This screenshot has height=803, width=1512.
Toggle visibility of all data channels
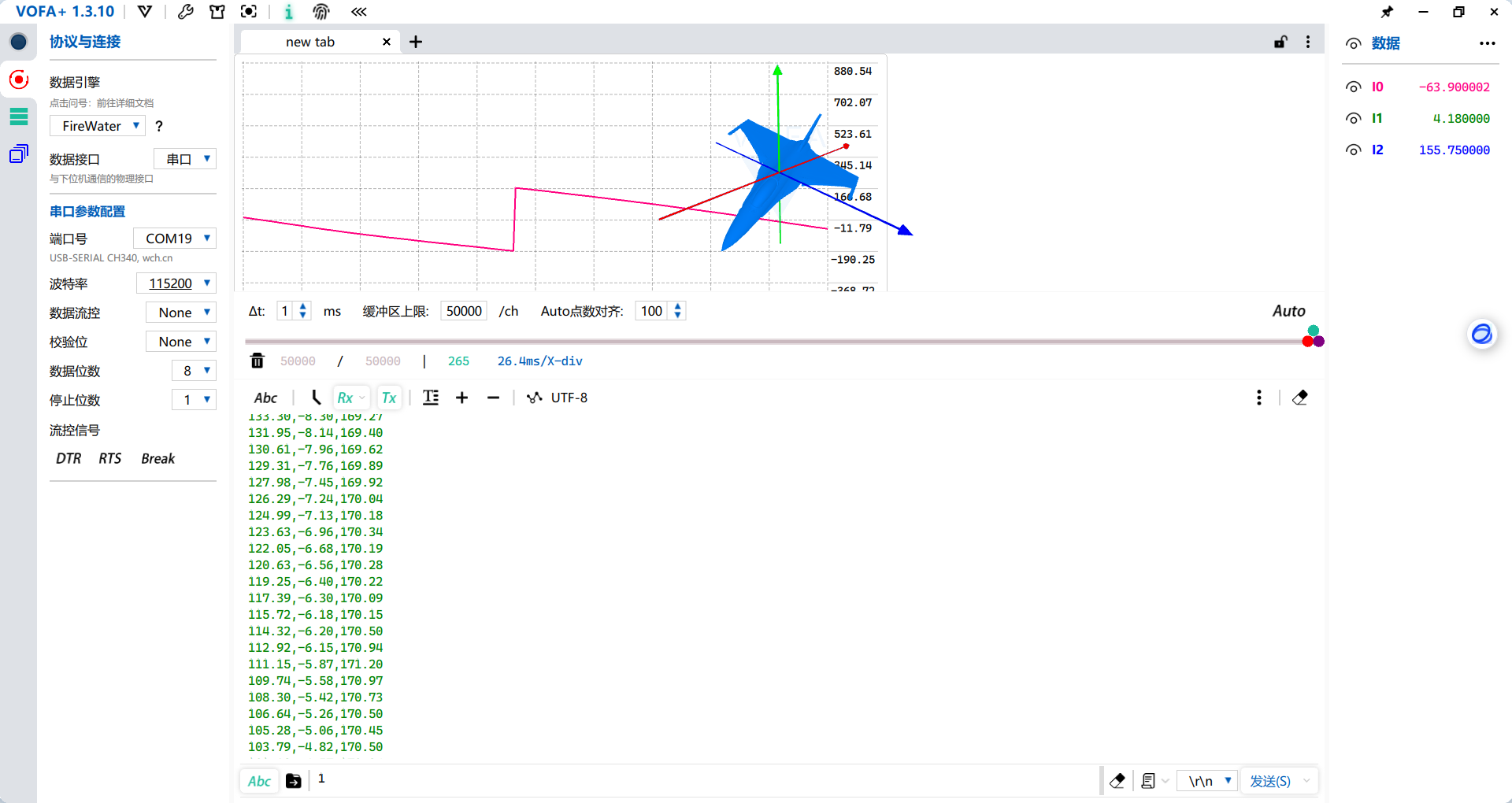pyautogui.click(x=1353, y=44)
